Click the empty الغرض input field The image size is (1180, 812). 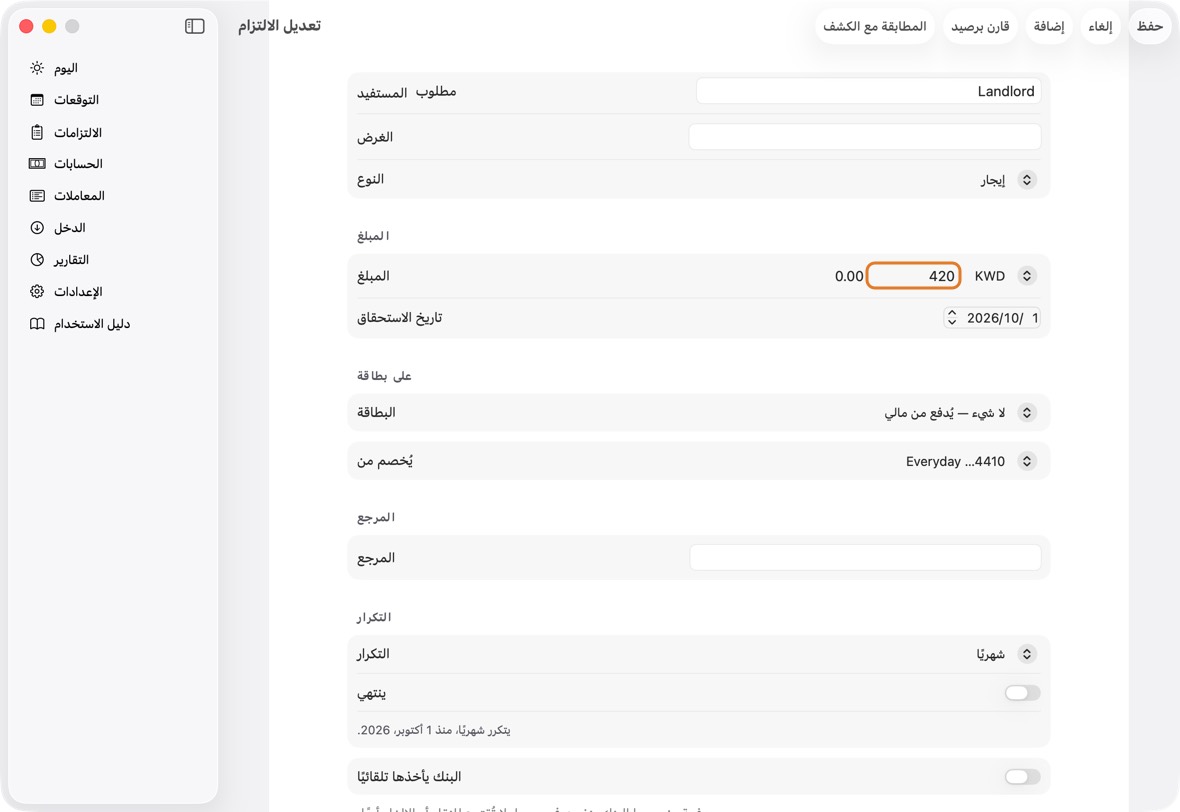865,137
